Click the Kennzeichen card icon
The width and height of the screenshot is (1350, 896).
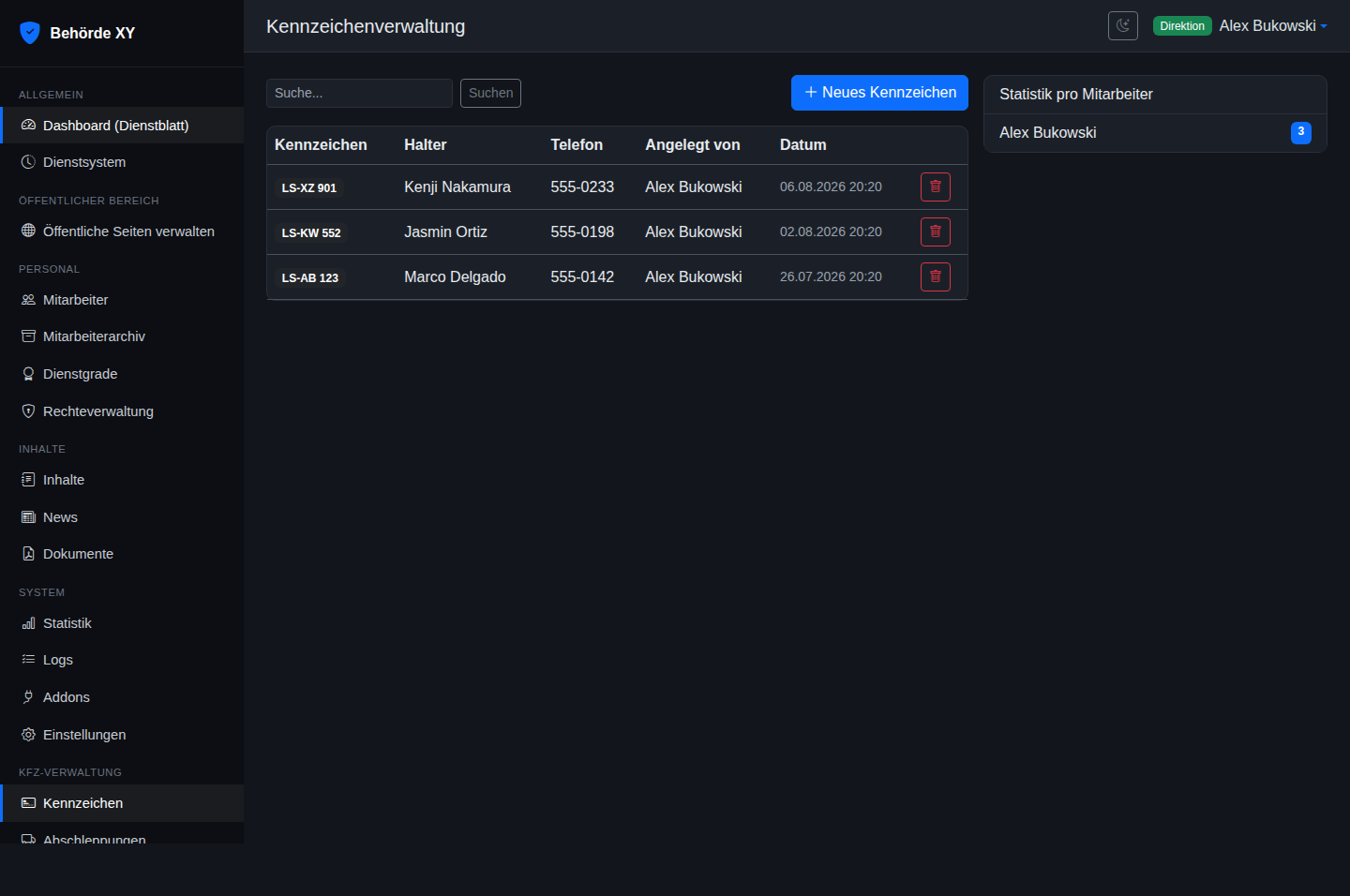coord(28,803)
